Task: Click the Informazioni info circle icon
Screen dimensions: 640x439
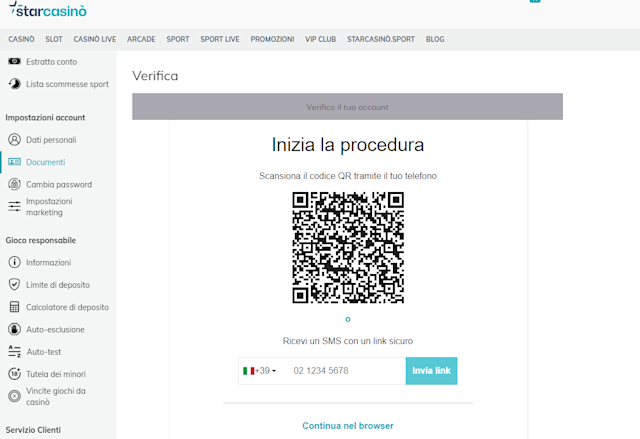Action: [14, 262]
